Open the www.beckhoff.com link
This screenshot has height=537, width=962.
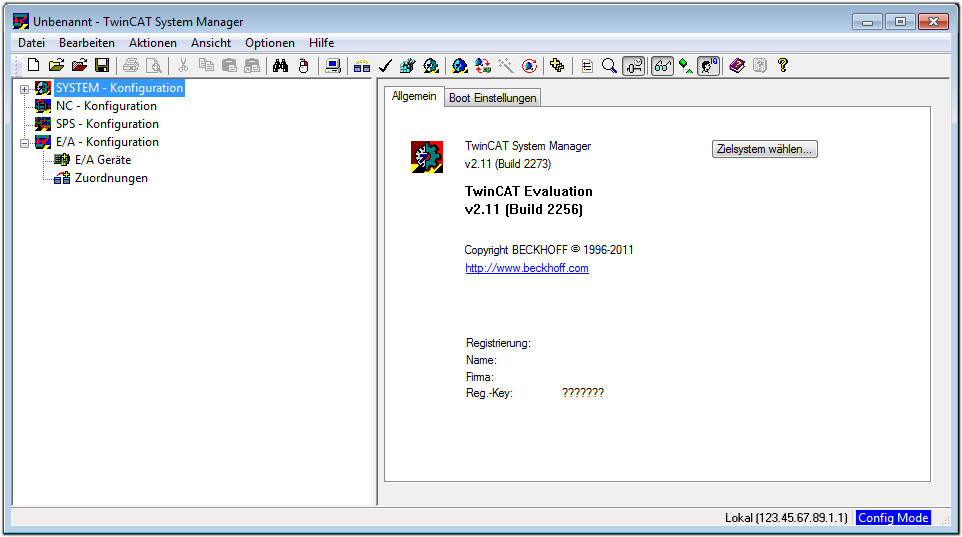pyautogui.click(x=526, y=268)
